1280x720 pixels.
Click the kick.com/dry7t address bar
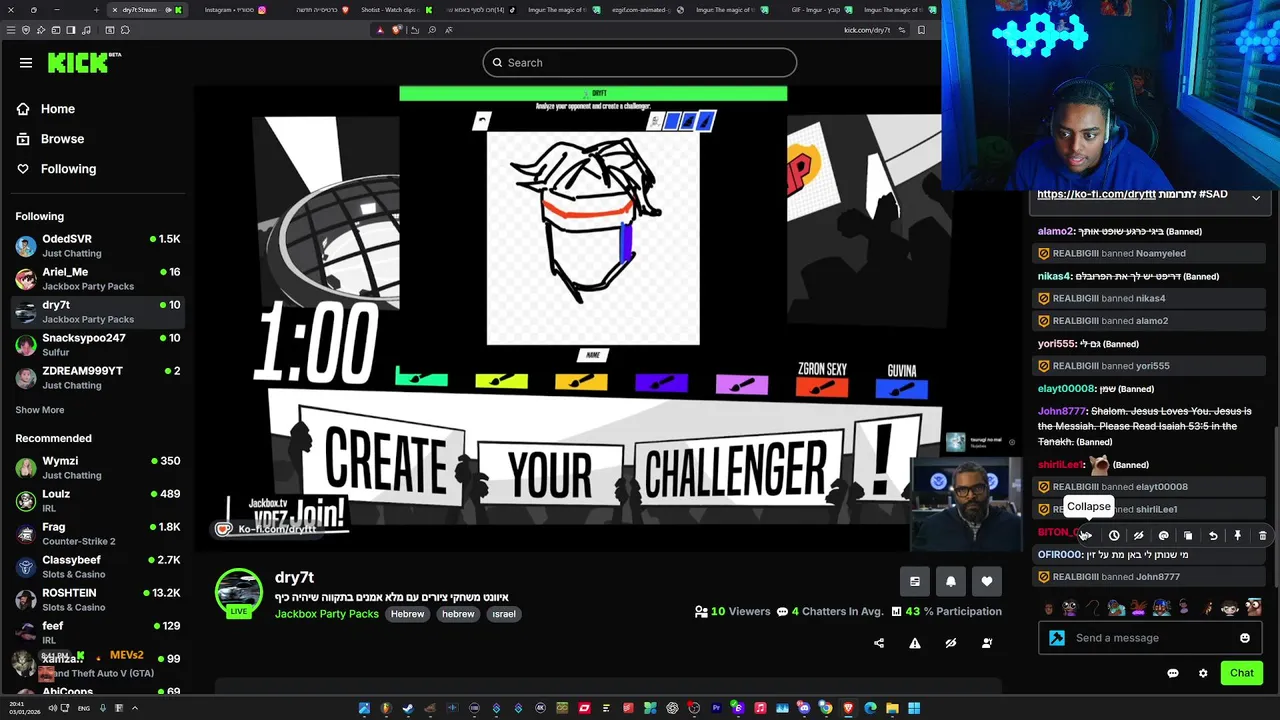(866, 30)
